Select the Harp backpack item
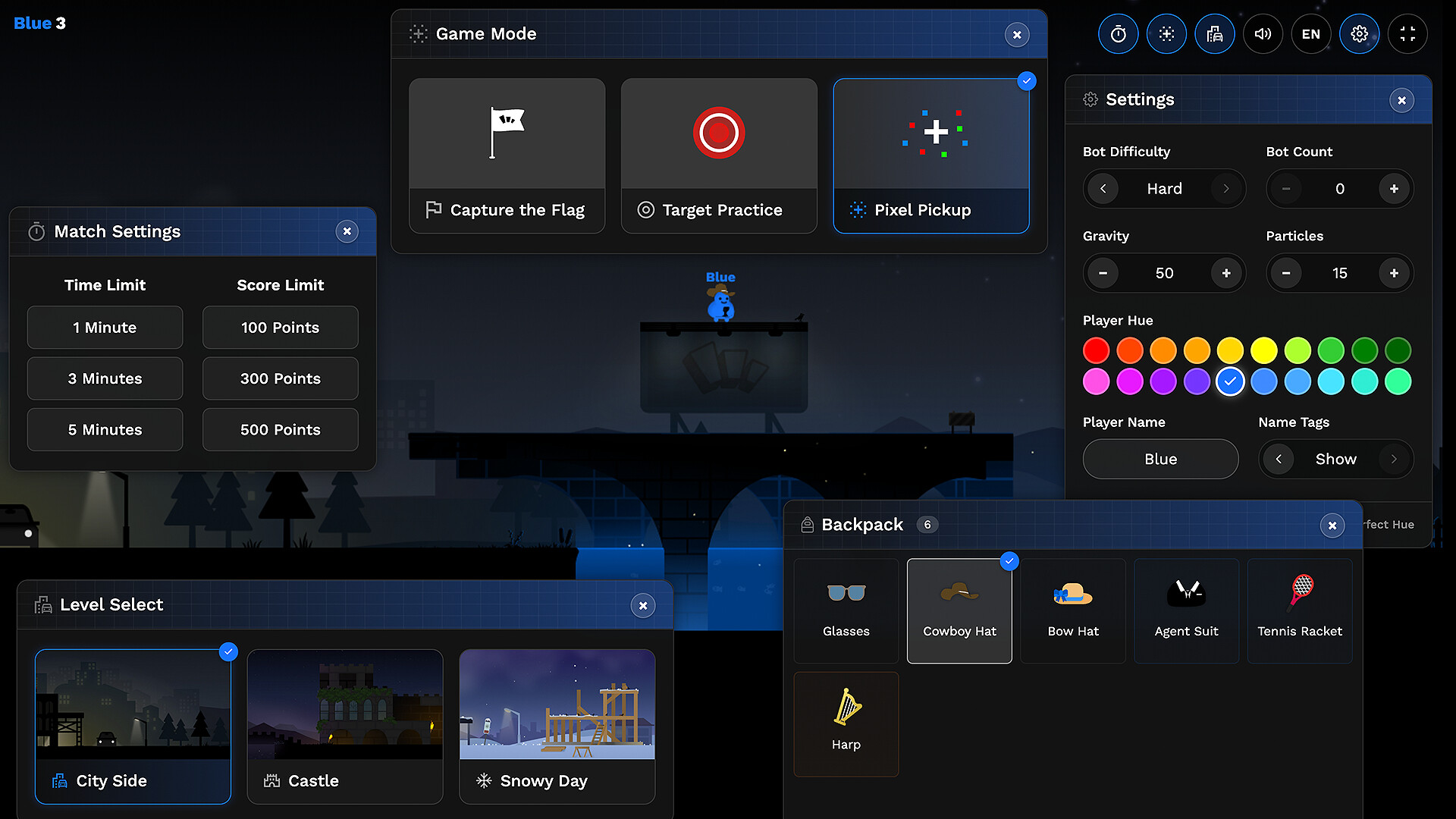 coord(846,723)
